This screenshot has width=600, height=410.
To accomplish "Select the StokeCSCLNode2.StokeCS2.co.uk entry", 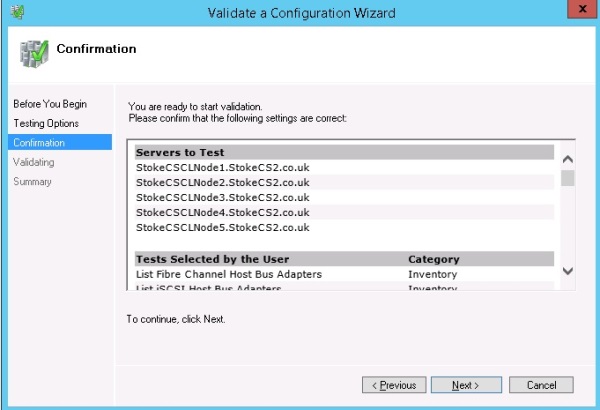I will pos(222,183).
